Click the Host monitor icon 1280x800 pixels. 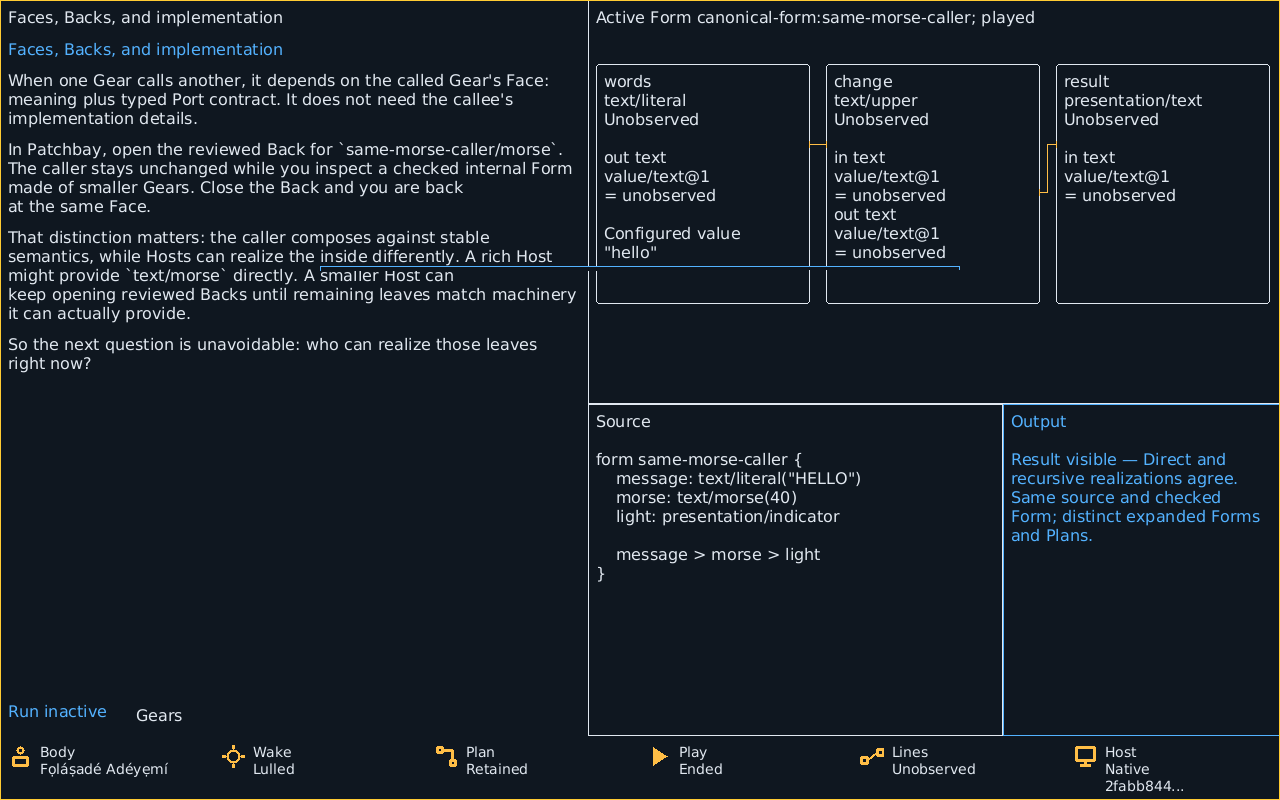point(1085,757)
